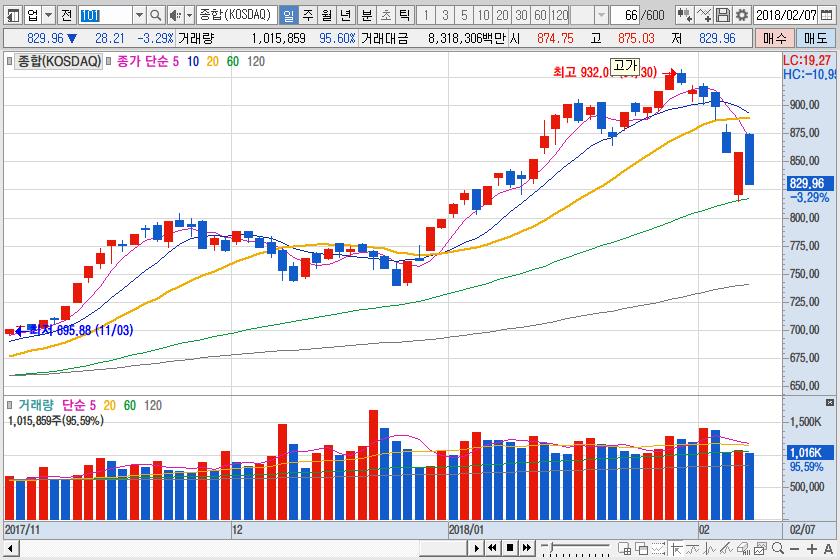This screenshot has width=840, height=560.
Task: Click the chart zoom slider at bottom
Action: click(x=575, y=548)
